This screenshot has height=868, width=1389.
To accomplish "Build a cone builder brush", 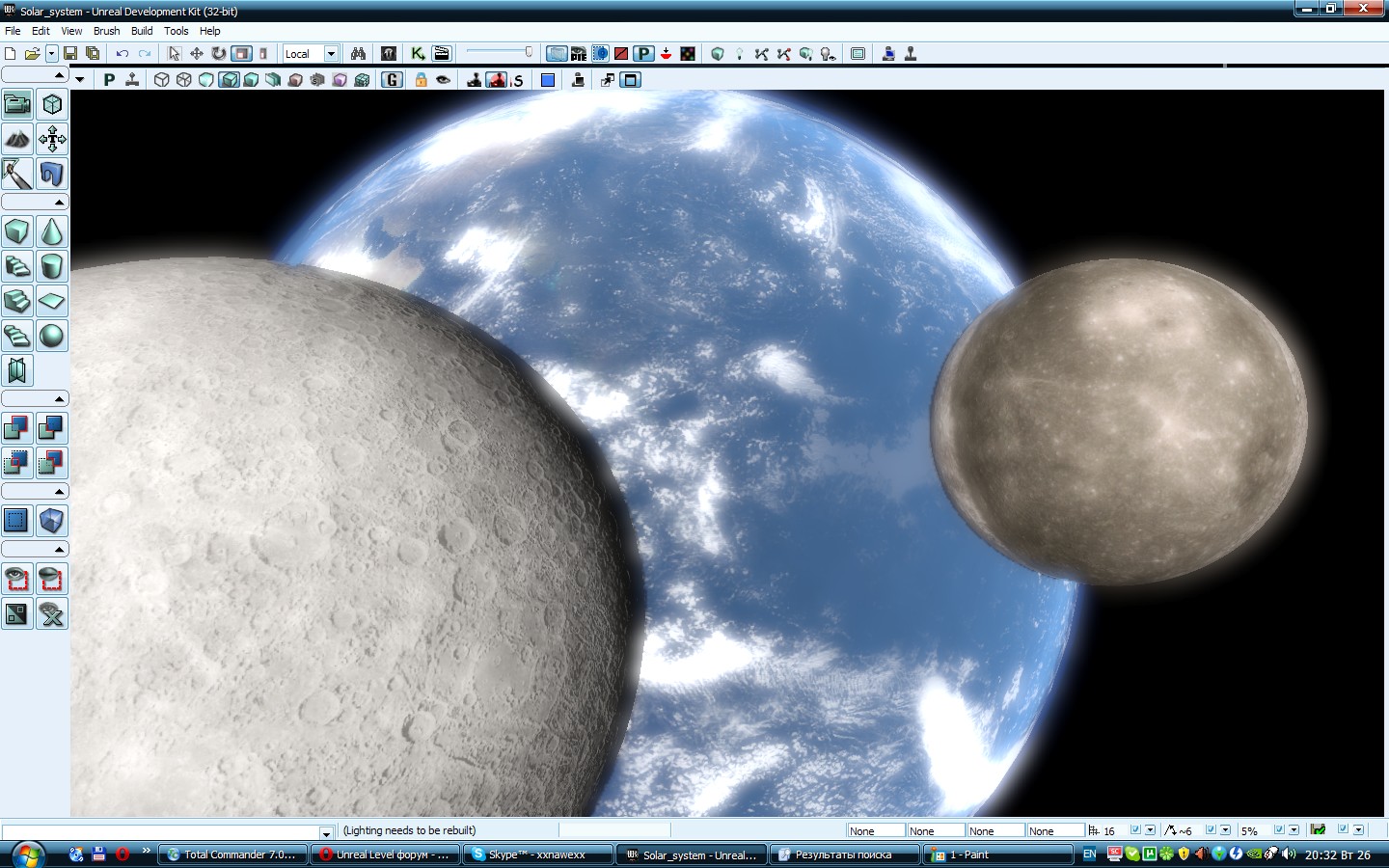I will click(x=52, y=231).
